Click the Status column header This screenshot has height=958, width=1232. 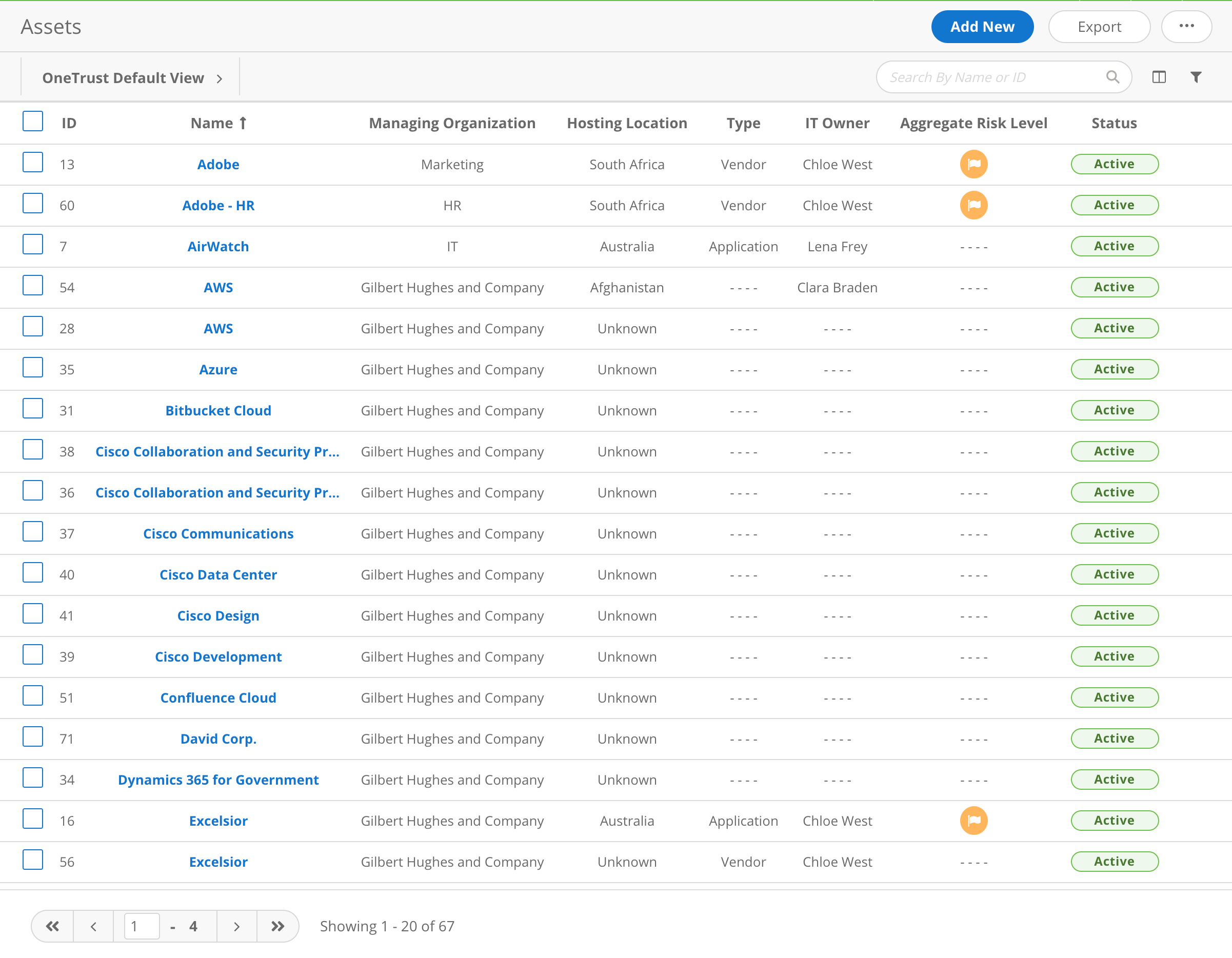pyautogui.click(x=1114, y=123)
